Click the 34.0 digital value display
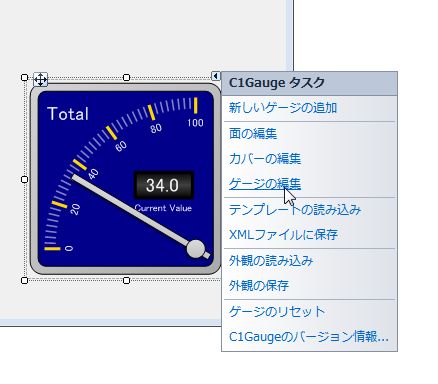Viewport: 438px width, 384px height. click(x=164, y=185)
